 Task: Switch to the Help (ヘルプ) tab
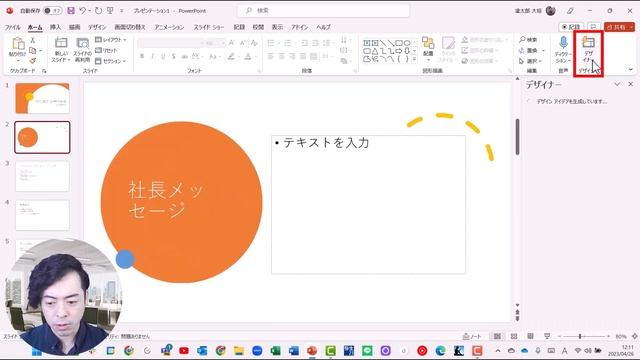[323, 27]
